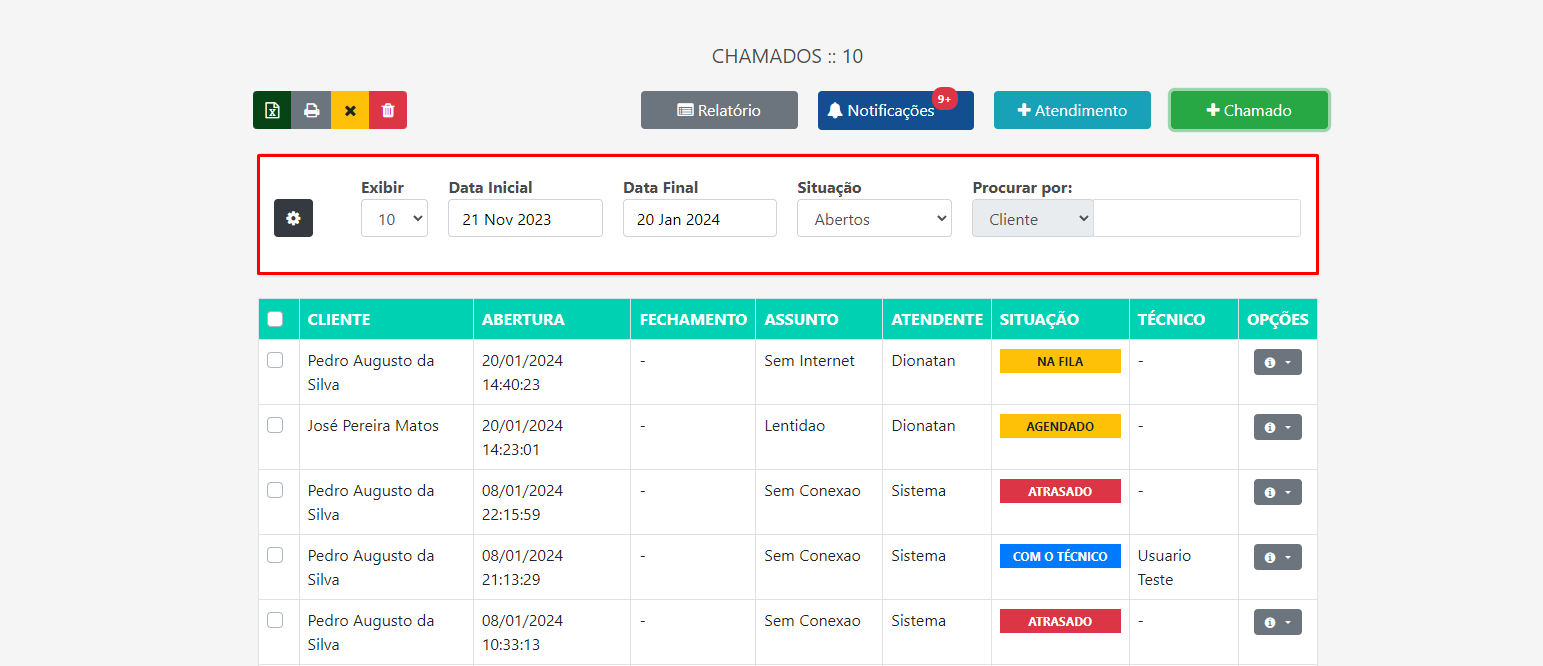Open the Situação Abertos dropdown
This screenshot has height=666, width=1543.
pos(874,218)
